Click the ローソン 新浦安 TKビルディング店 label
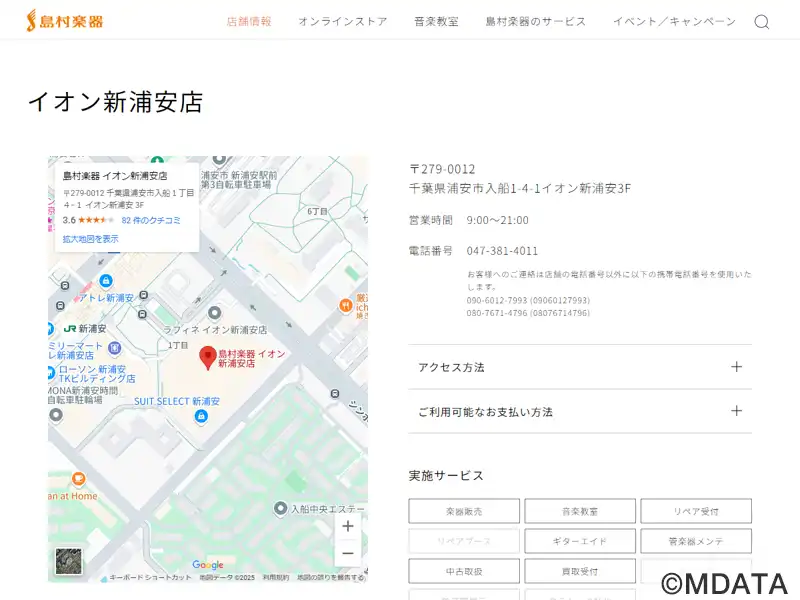800x600 pixels. 97,373
